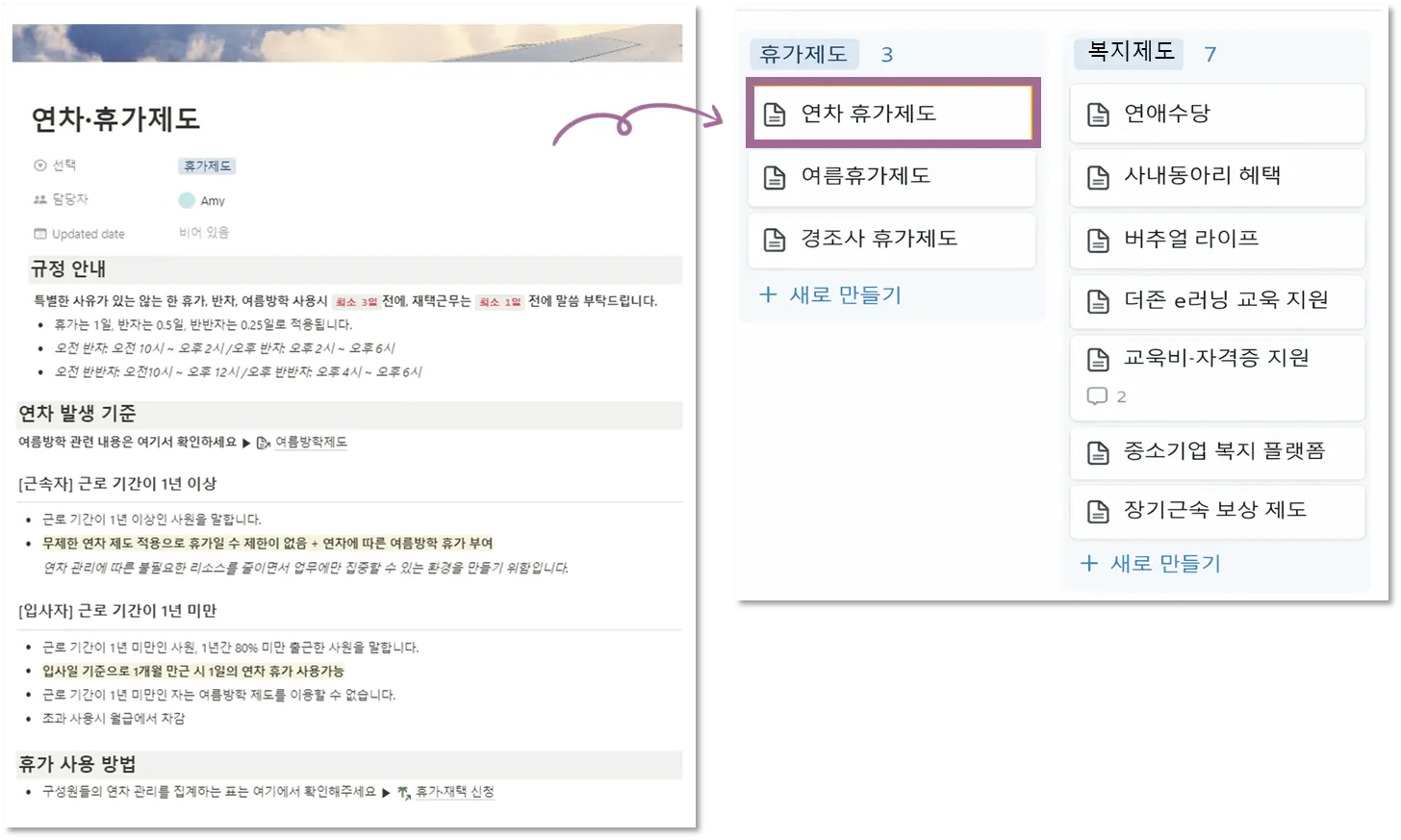
Task: Click the plus icon under 복지제도 column
Action: point(1089,563)
